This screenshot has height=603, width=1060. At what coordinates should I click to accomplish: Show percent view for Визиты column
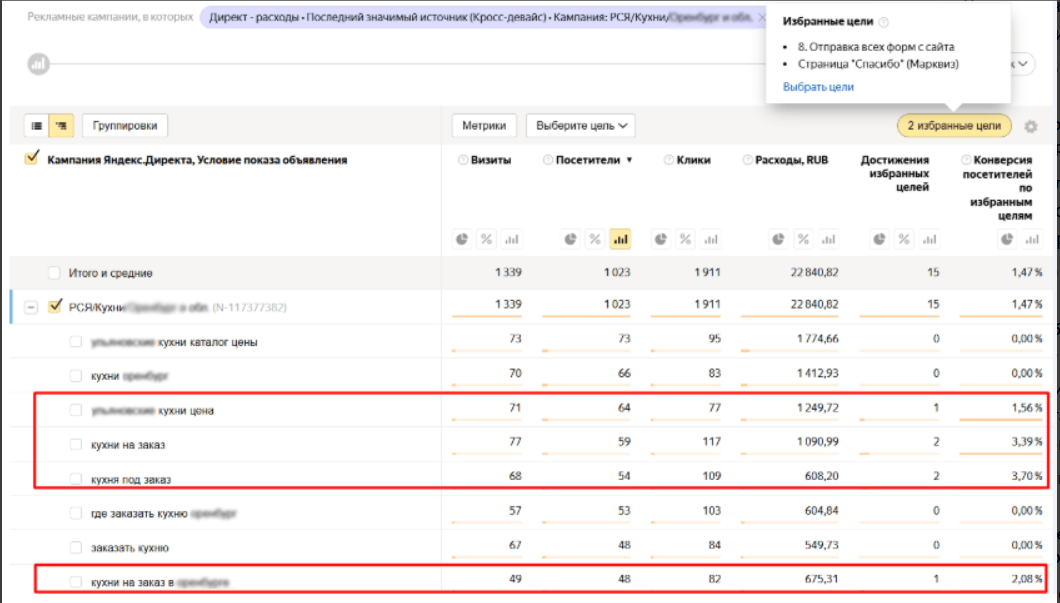[x=487, y=239]
